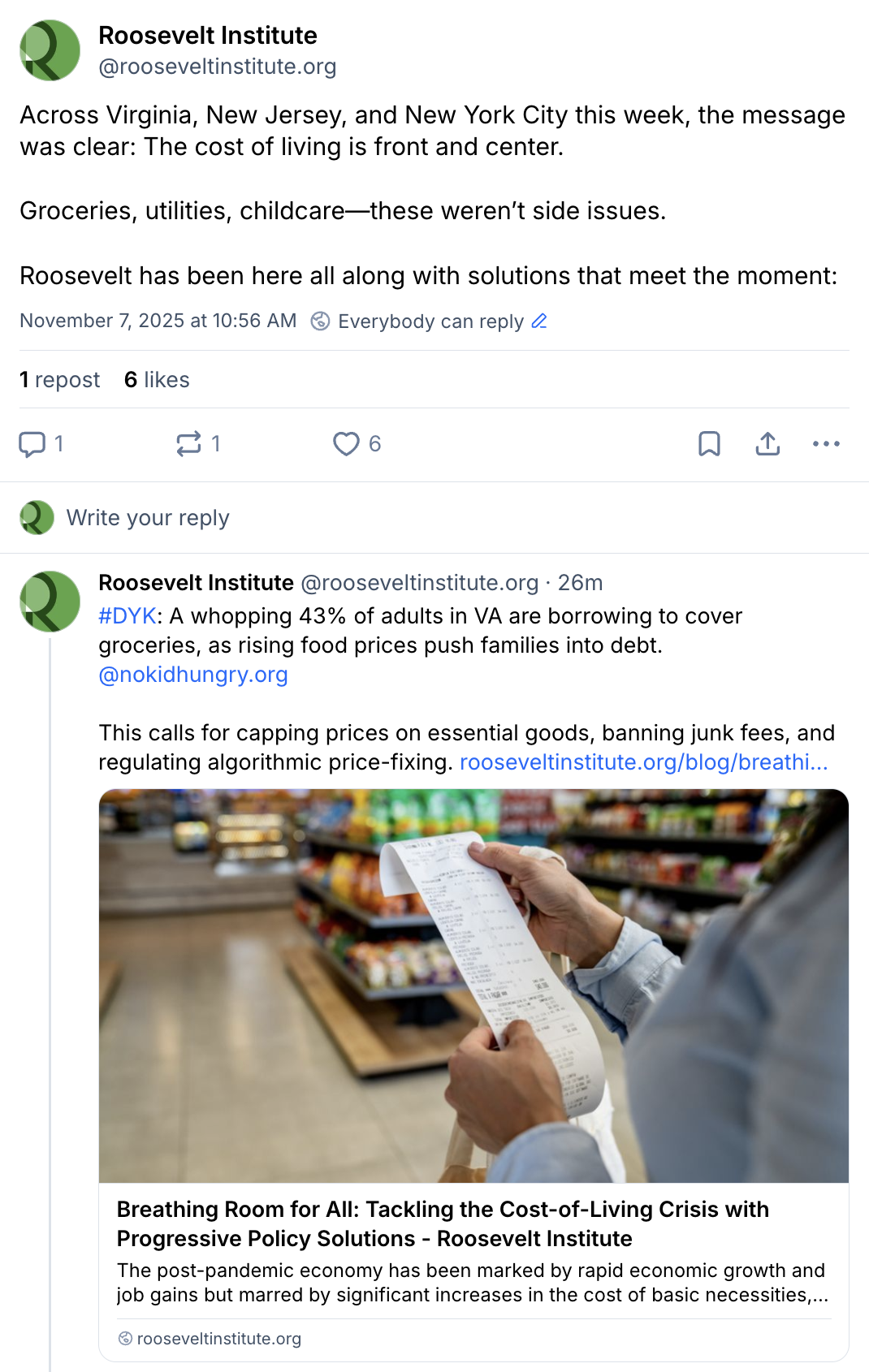The width and height of the screenshot is (869, 1372).
Task: Open the Roosevelt Institute profile avatar
Action: [49, 50]
